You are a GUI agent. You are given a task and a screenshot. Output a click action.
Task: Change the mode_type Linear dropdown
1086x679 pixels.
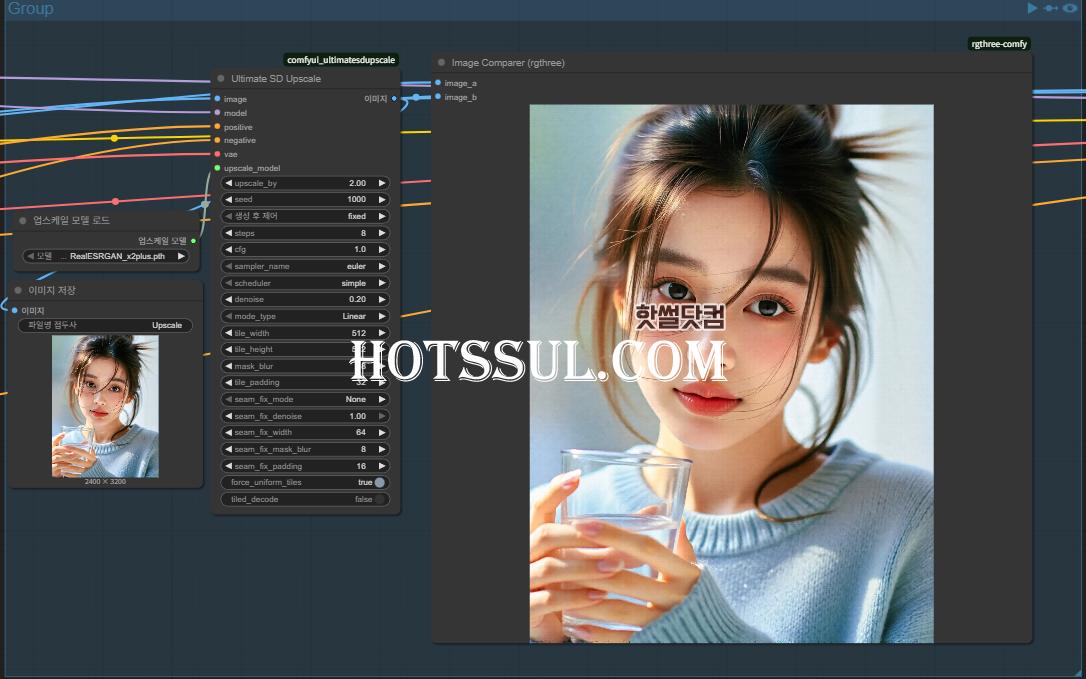pyautogui.click(x=305, y=316)
